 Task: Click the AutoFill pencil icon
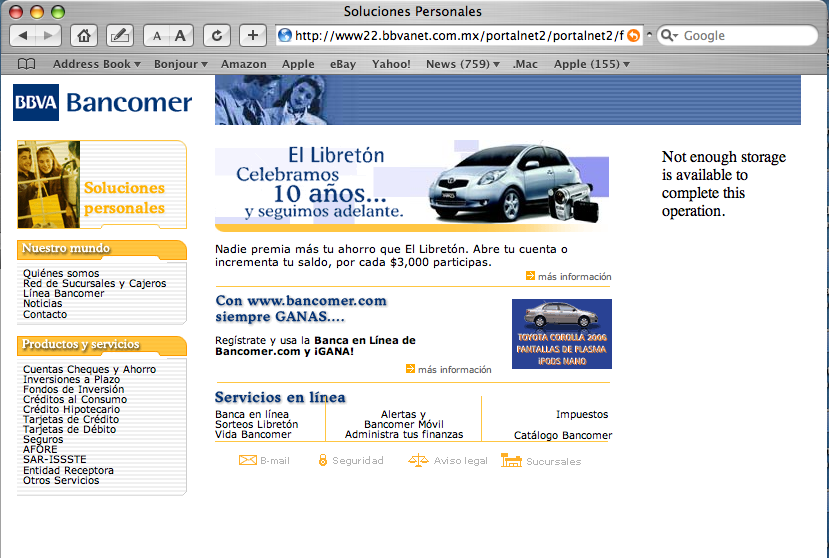coord(119,35)
